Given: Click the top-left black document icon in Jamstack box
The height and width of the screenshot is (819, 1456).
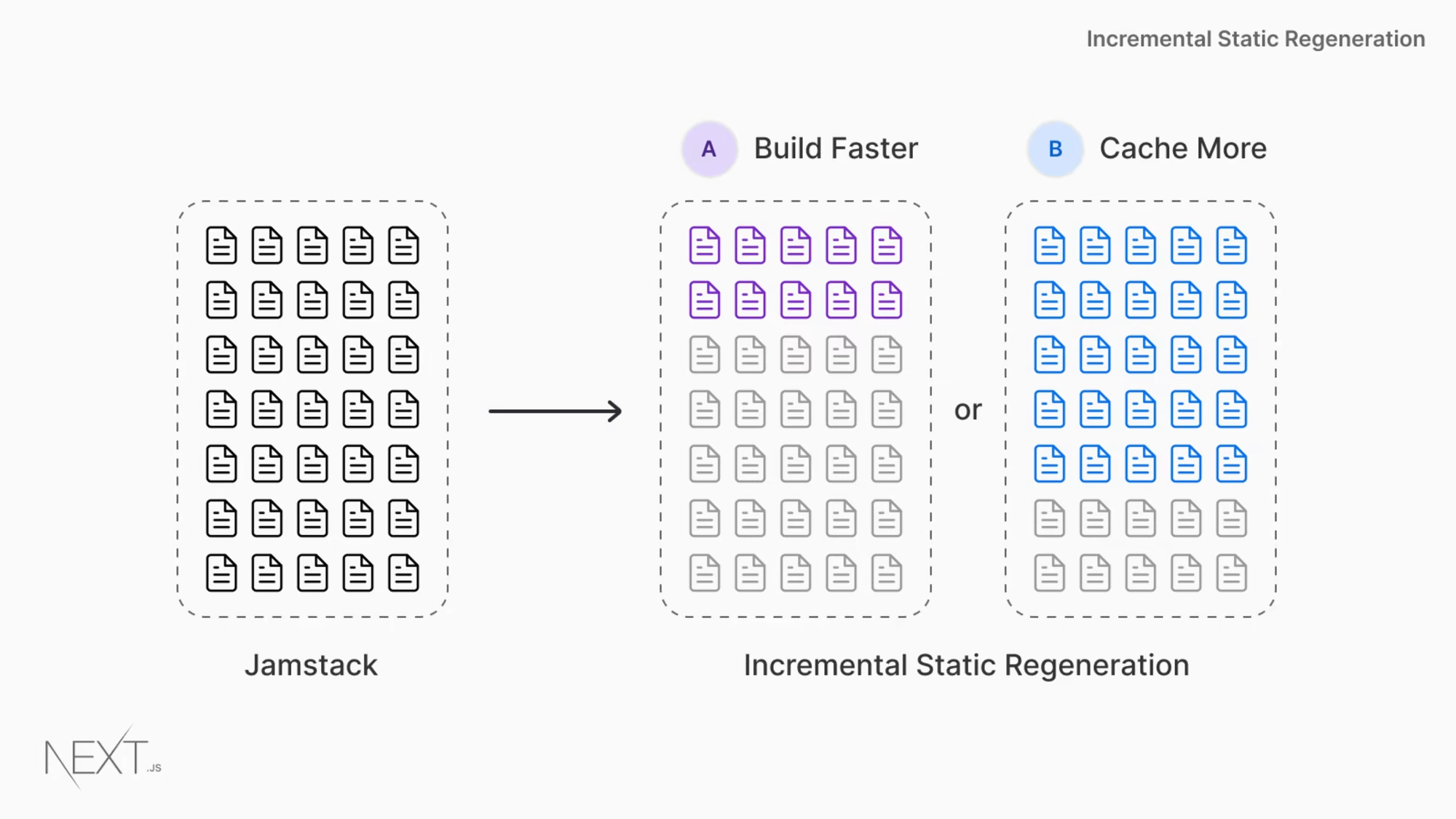Looking at the screenshot, I should point(221,245).
